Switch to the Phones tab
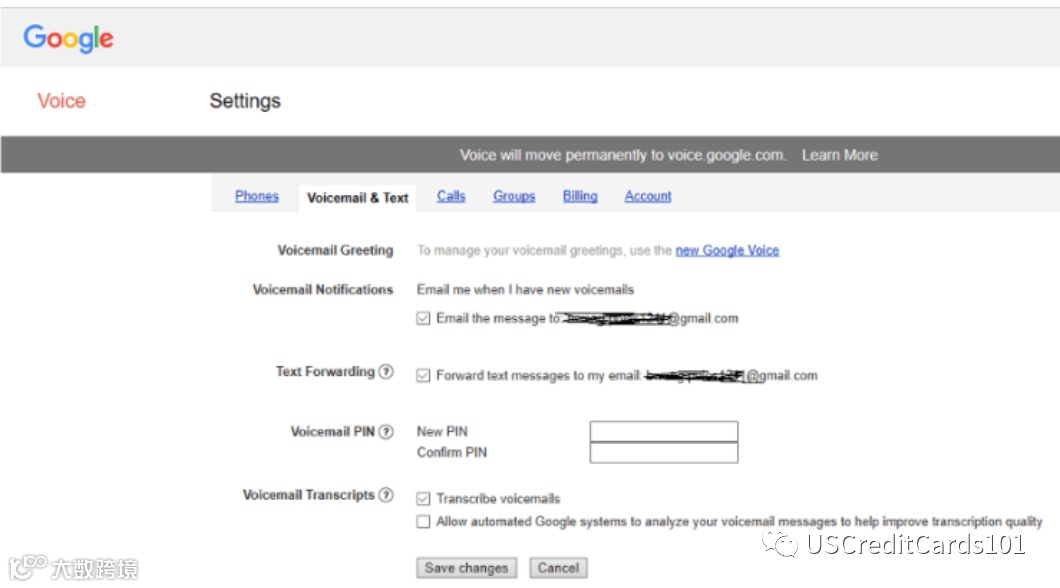 pos(257,196)
